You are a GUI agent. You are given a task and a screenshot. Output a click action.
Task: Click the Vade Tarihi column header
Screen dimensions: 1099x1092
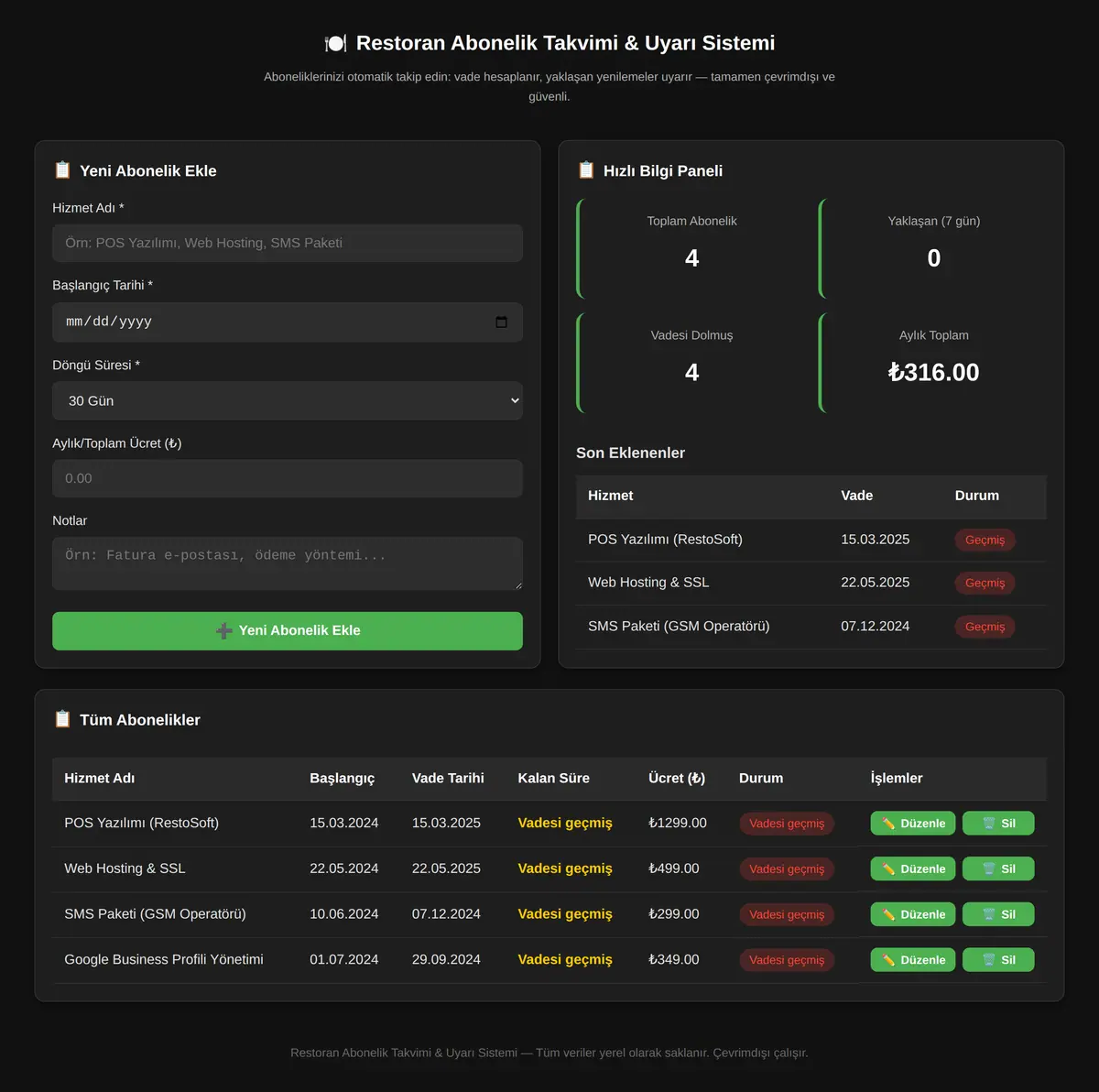(x=448, y=778)
